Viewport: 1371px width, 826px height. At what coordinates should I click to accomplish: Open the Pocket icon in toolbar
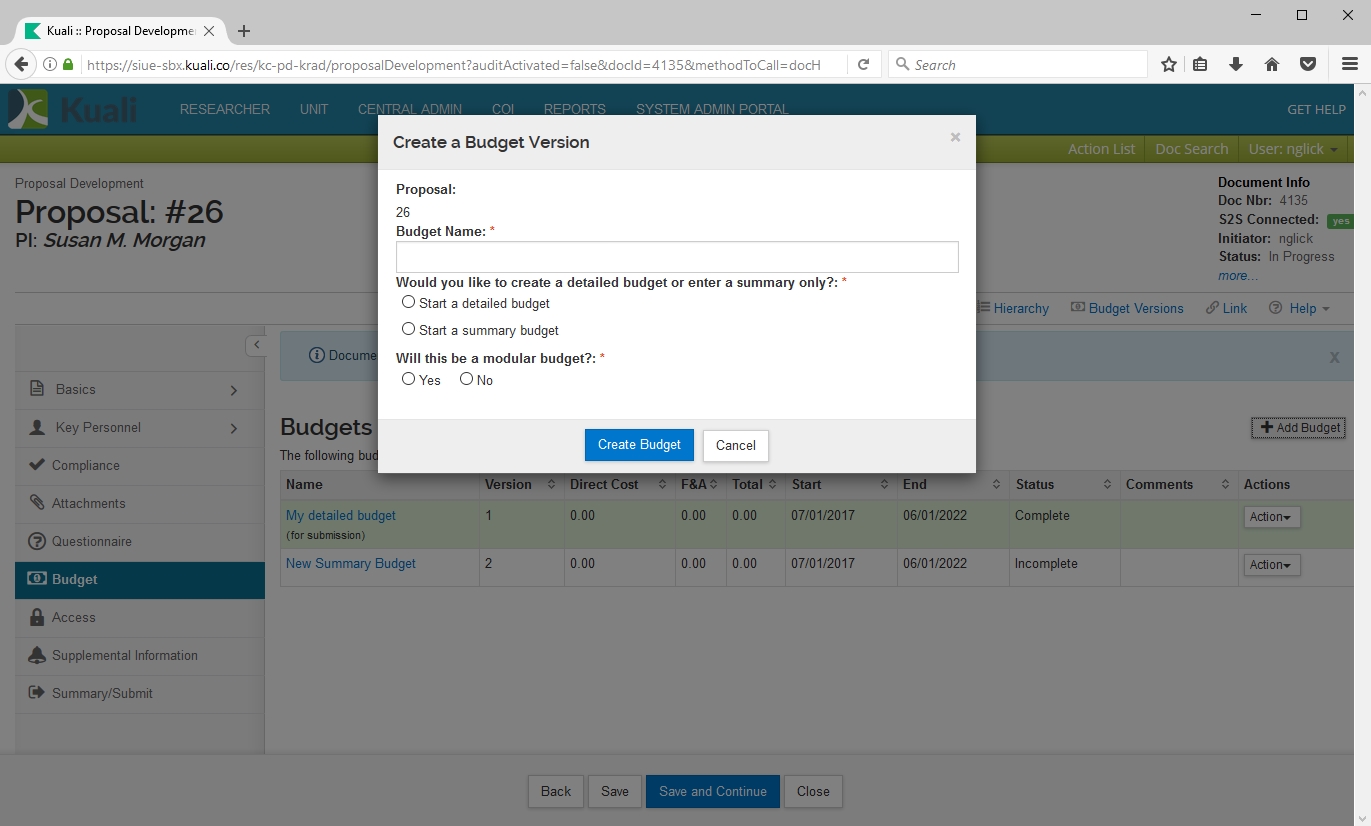click(1307, 65)
